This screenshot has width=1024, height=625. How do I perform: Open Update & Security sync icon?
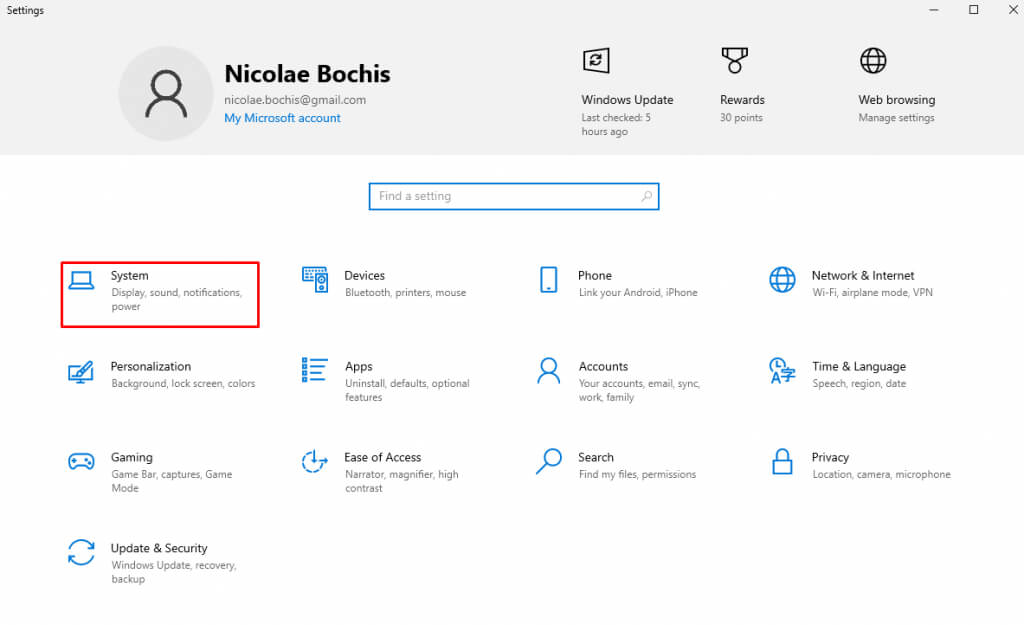[x=81, y=553]
